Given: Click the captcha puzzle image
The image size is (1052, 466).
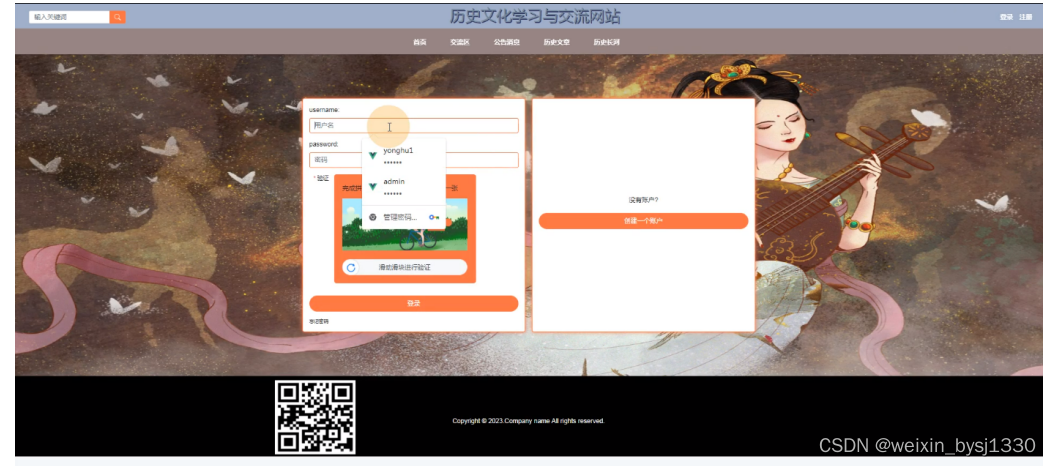Looking at the screenshot, I should point(405,224).
